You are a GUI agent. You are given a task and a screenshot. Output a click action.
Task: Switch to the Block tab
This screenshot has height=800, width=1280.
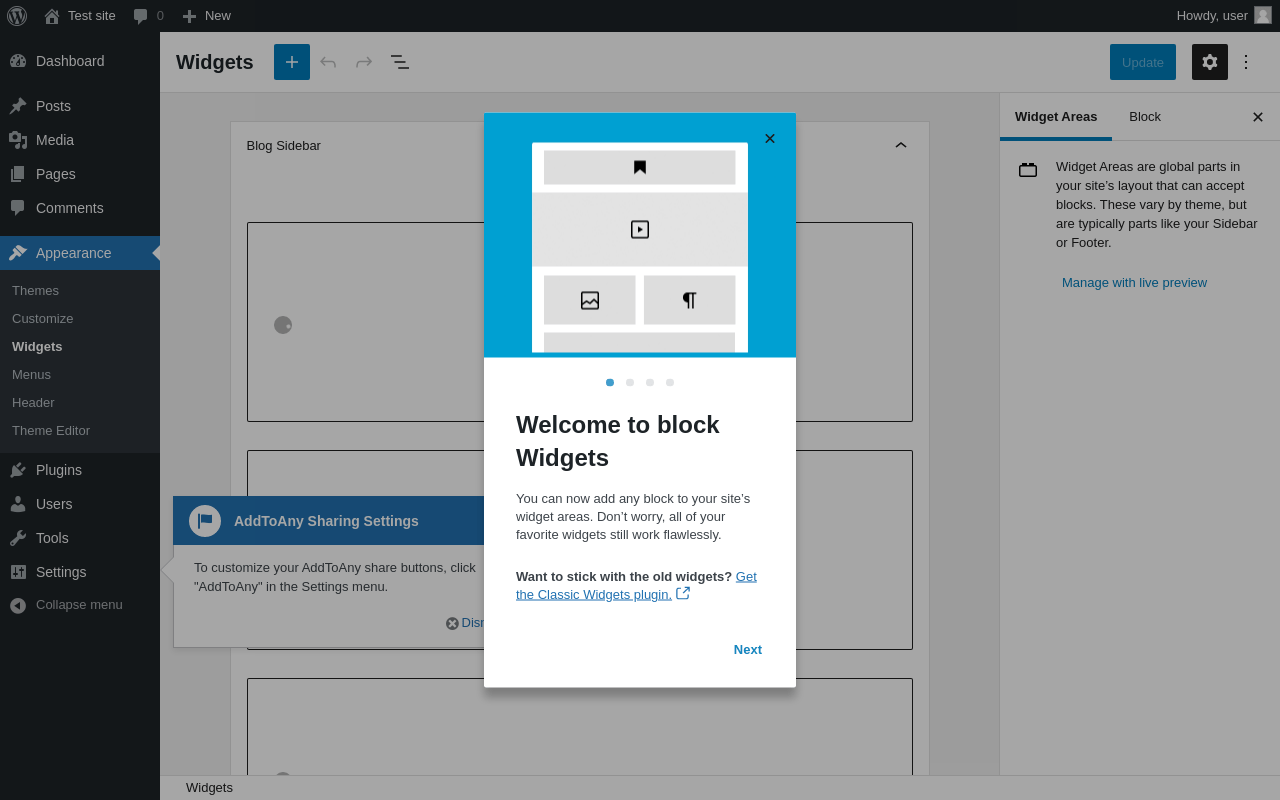pyautogui.click(x=1145, y=117)
